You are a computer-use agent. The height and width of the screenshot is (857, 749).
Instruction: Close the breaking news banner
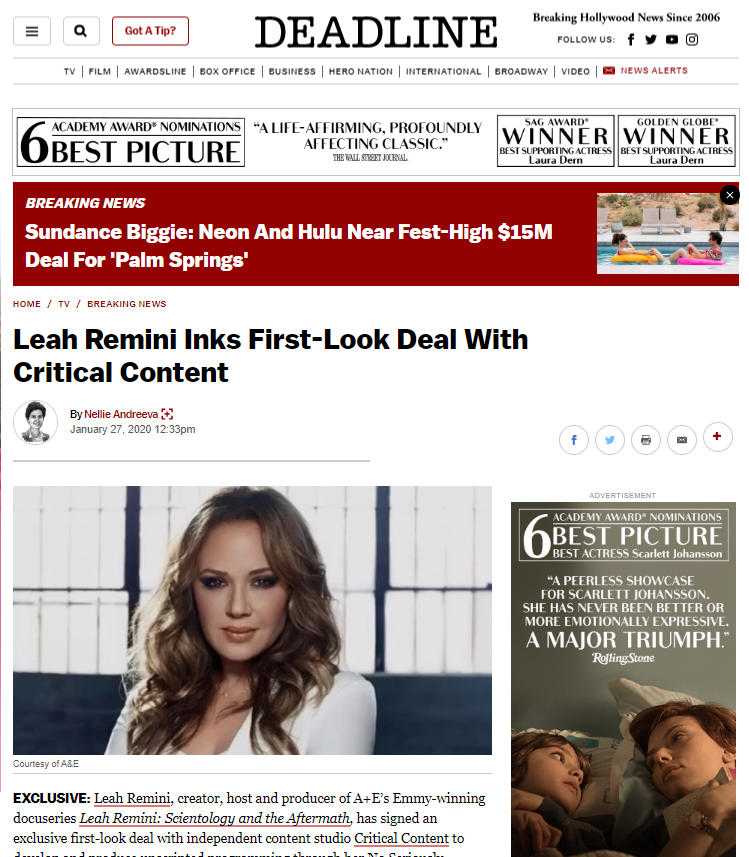click(730, 195)
